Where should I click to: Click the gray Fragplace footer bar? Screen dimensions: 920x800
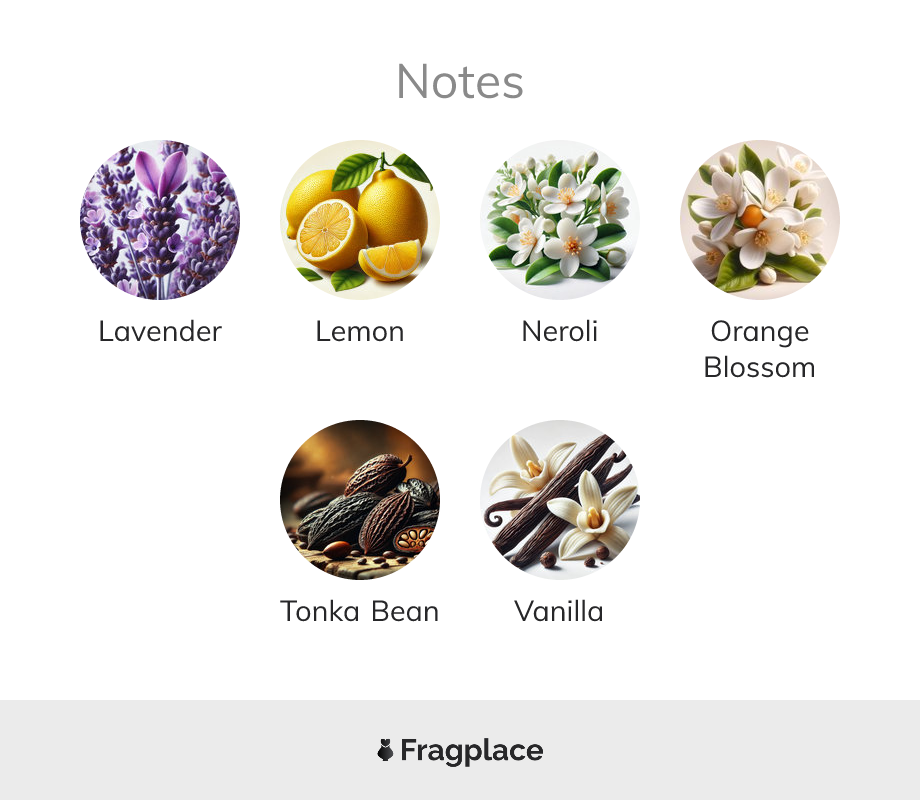[x=460, y=750]
